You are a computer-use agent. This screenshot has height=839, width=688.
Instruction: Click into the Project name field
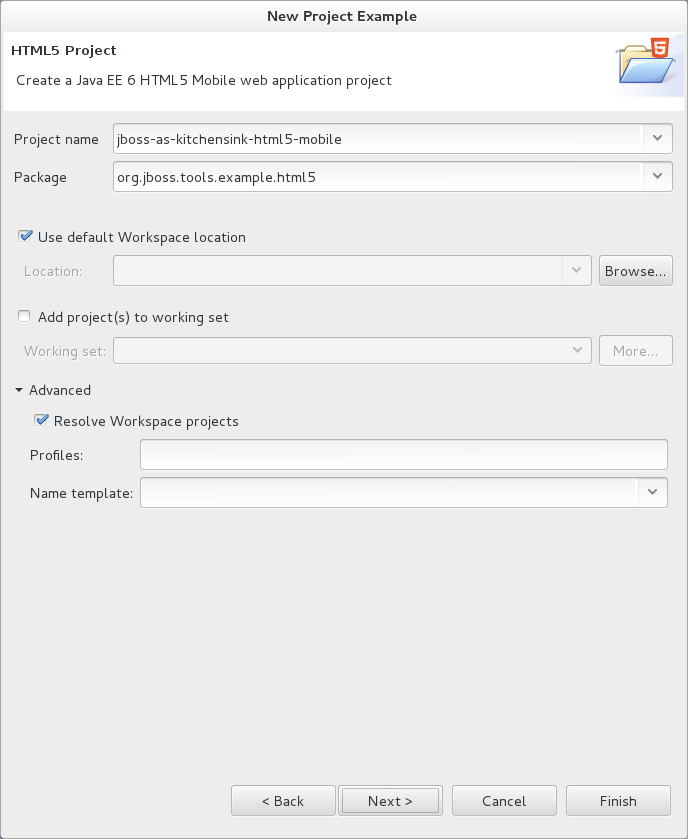pyautogui.click(x=378, y=139)
